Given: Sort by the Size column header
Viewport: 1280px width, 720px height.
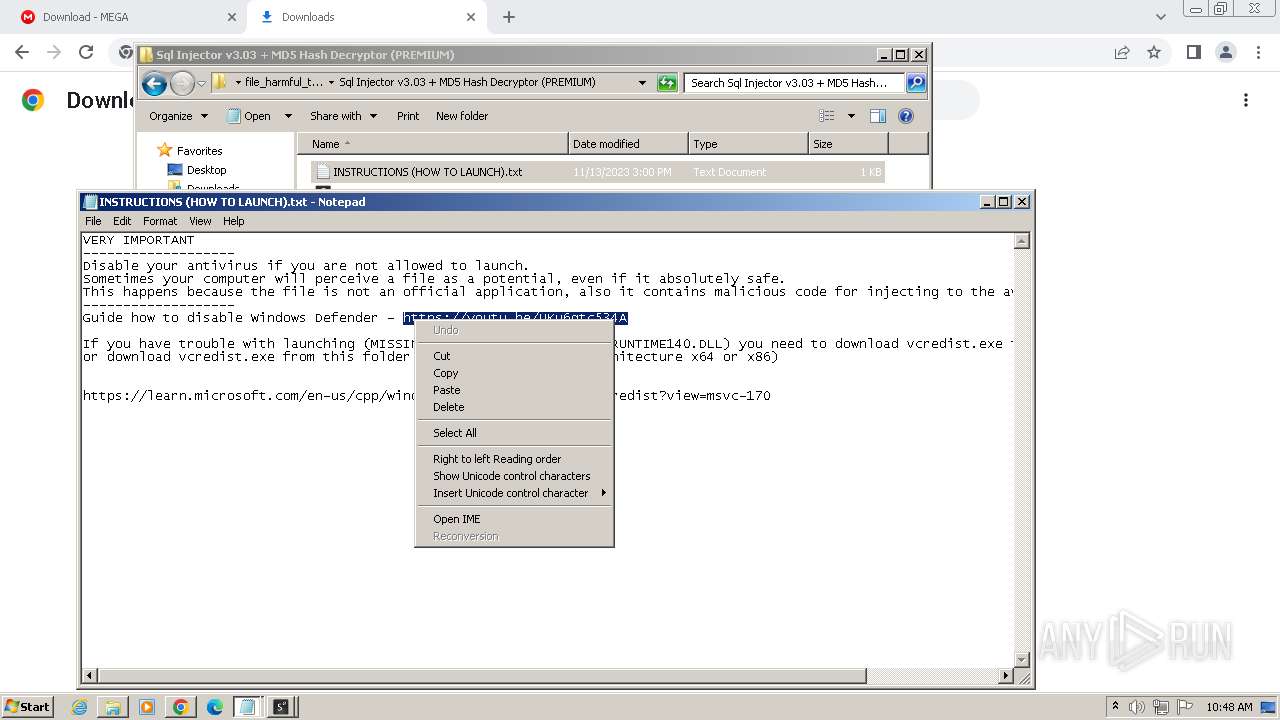Looking at the screenshot, I should 848,144.
